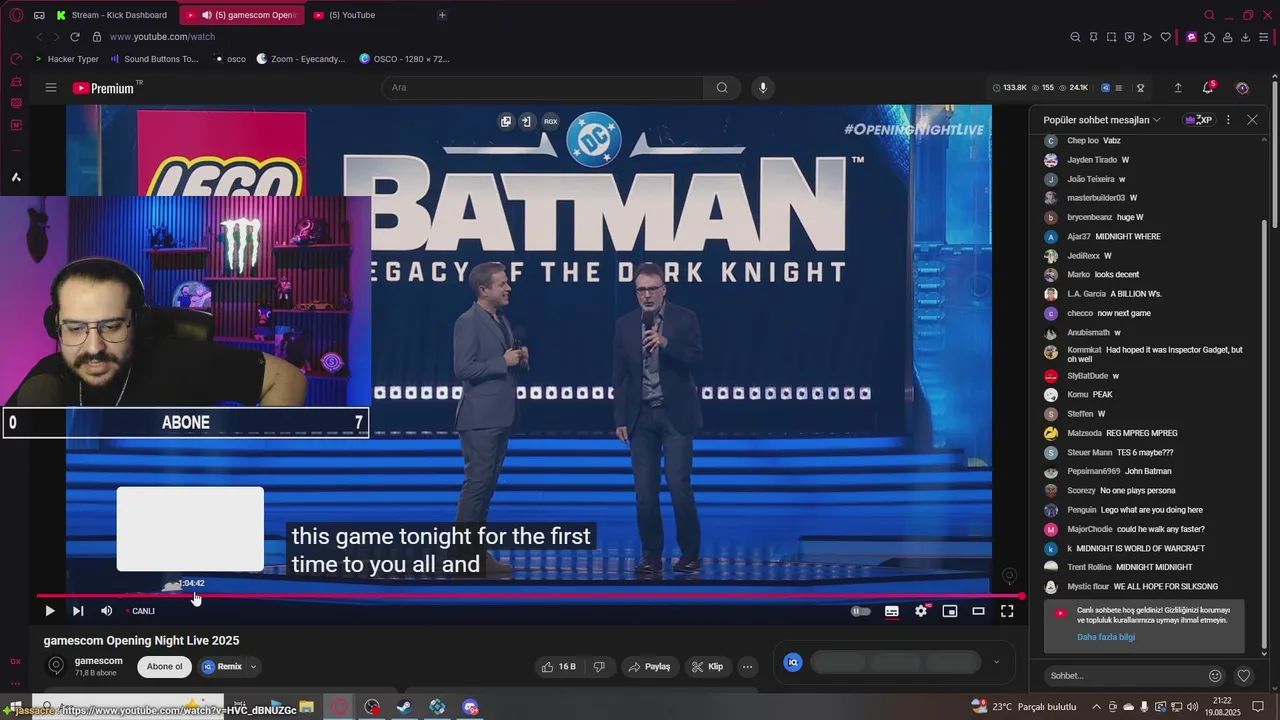1280x720 pixels.
Task: Enable miniplayer mode
Action: pyautogui.click(x=950, y=611)
